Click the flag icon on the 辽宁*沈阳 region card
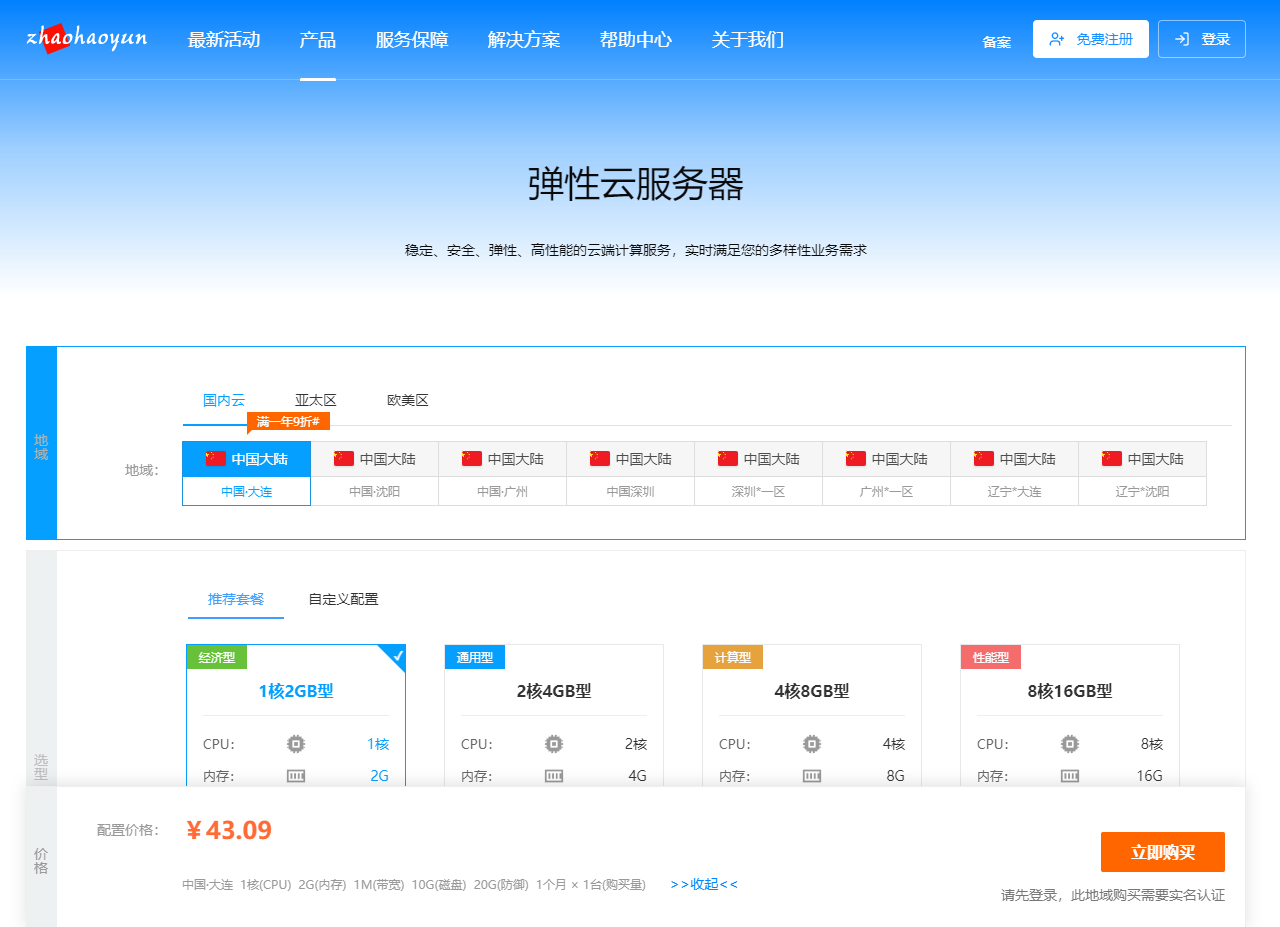 coord(1111,458)
